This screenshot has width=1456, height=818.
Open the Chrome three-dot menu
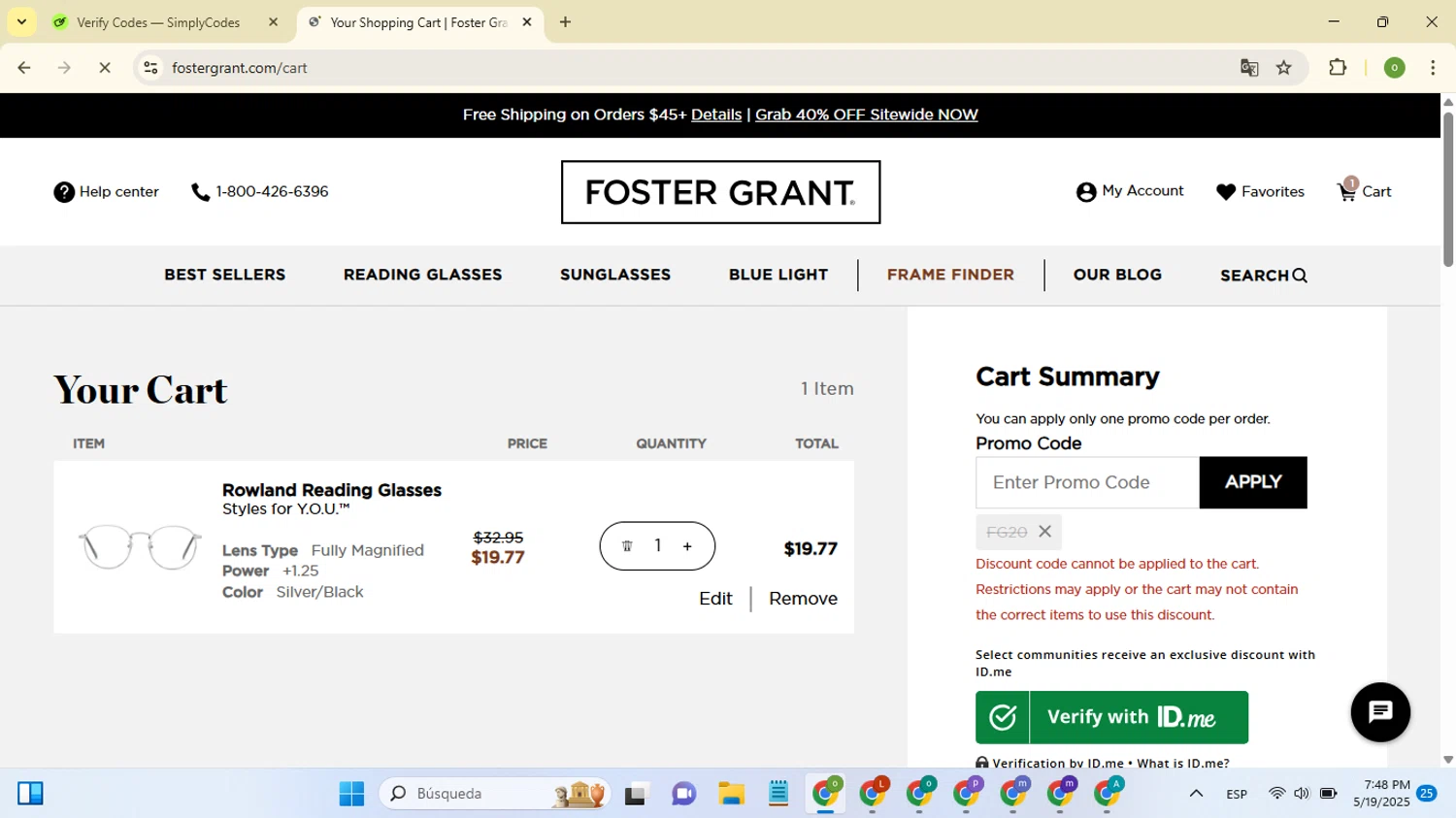pos(1433,68)
